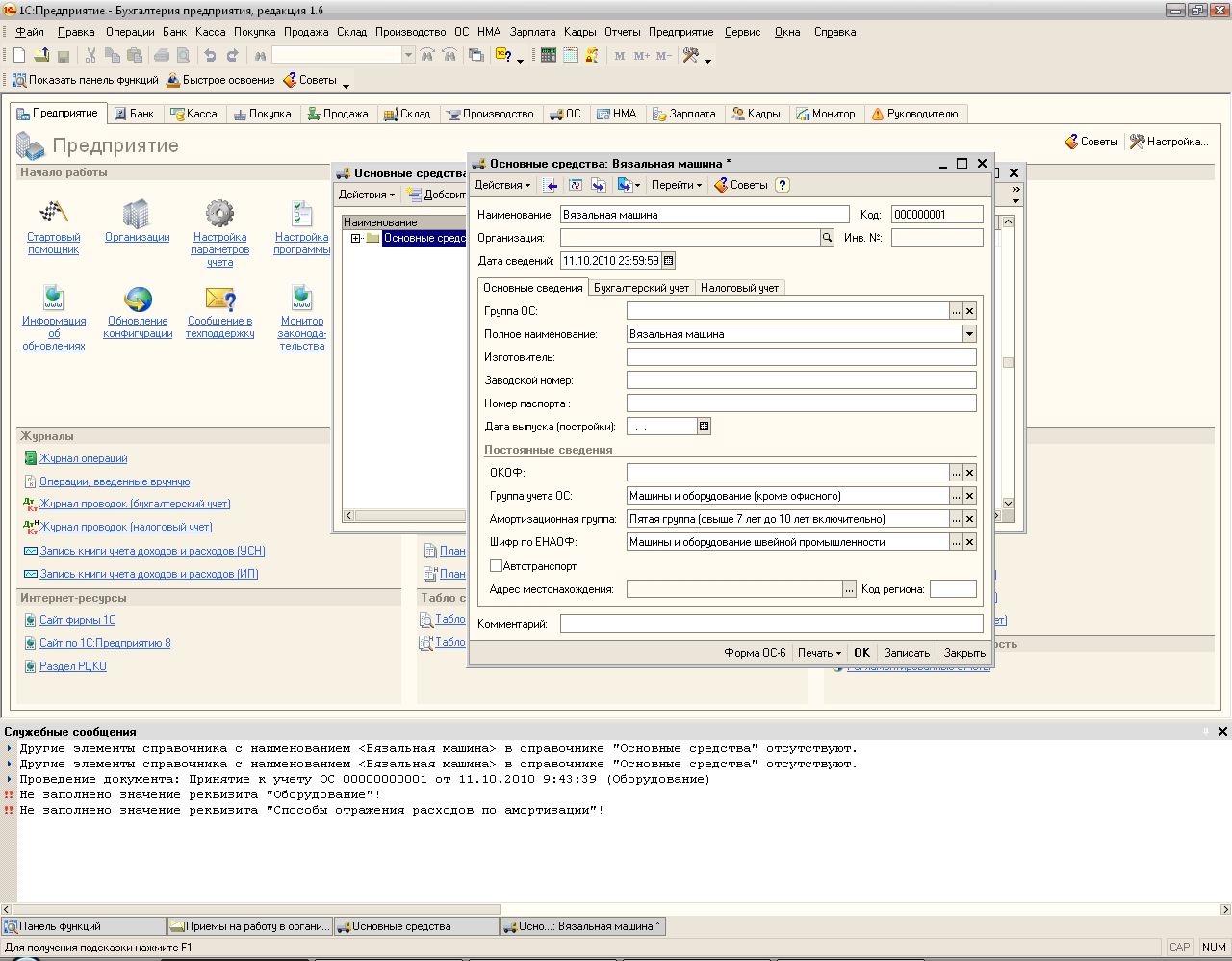
Task: Open the calendar icon in the main toolbar
Action: pyautogui.click(x=570, y=56)
